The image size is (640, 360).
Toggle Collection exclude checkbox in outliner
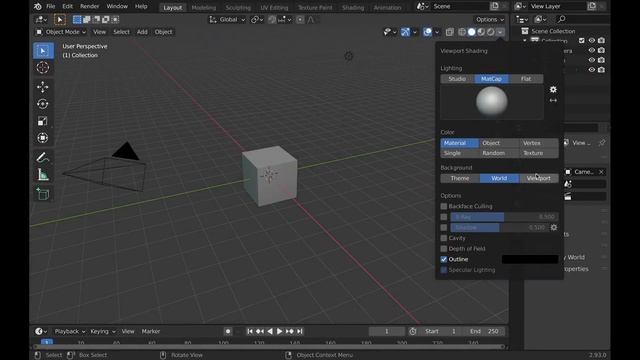pyautogui.click(x=582, y=40)
